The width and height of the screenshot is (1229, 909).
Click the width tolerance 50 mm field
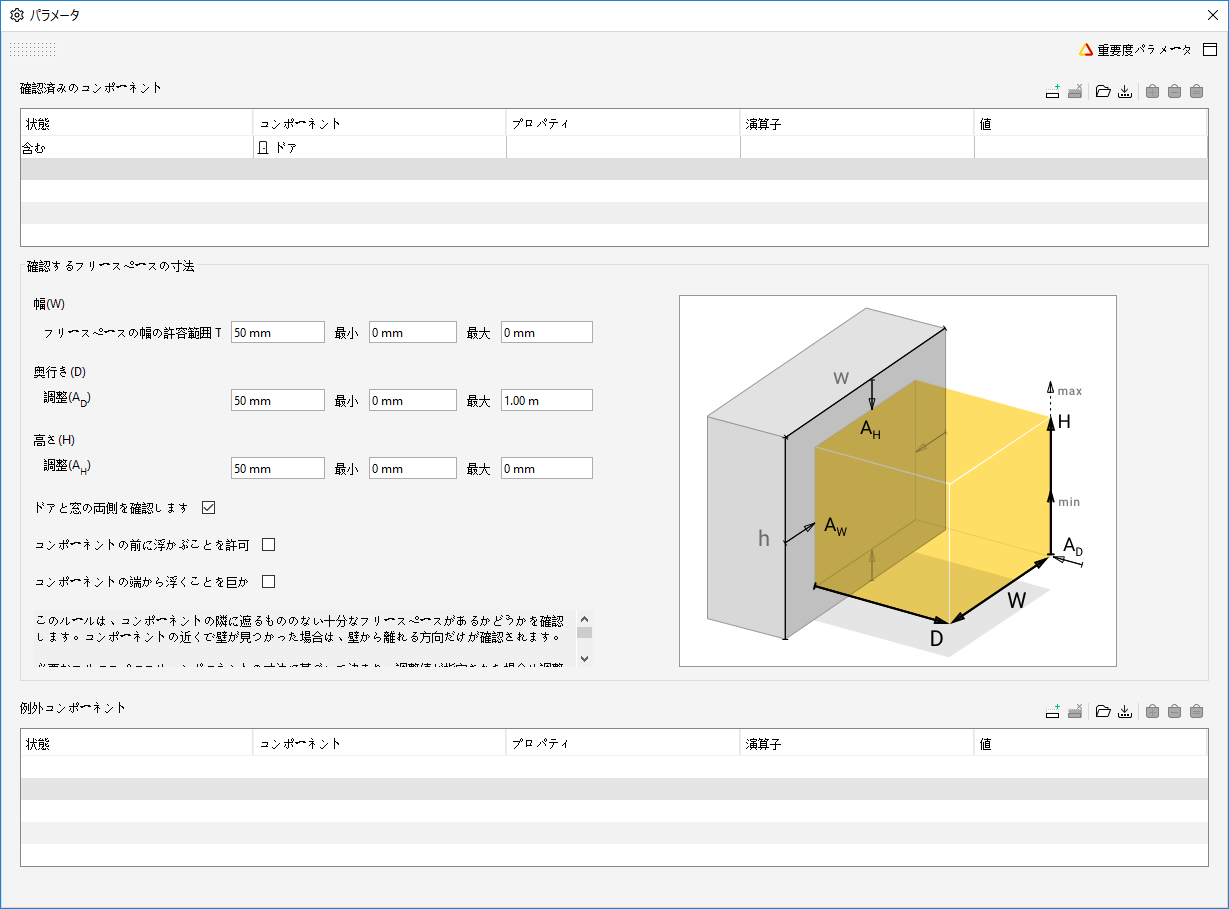point(278,332)
